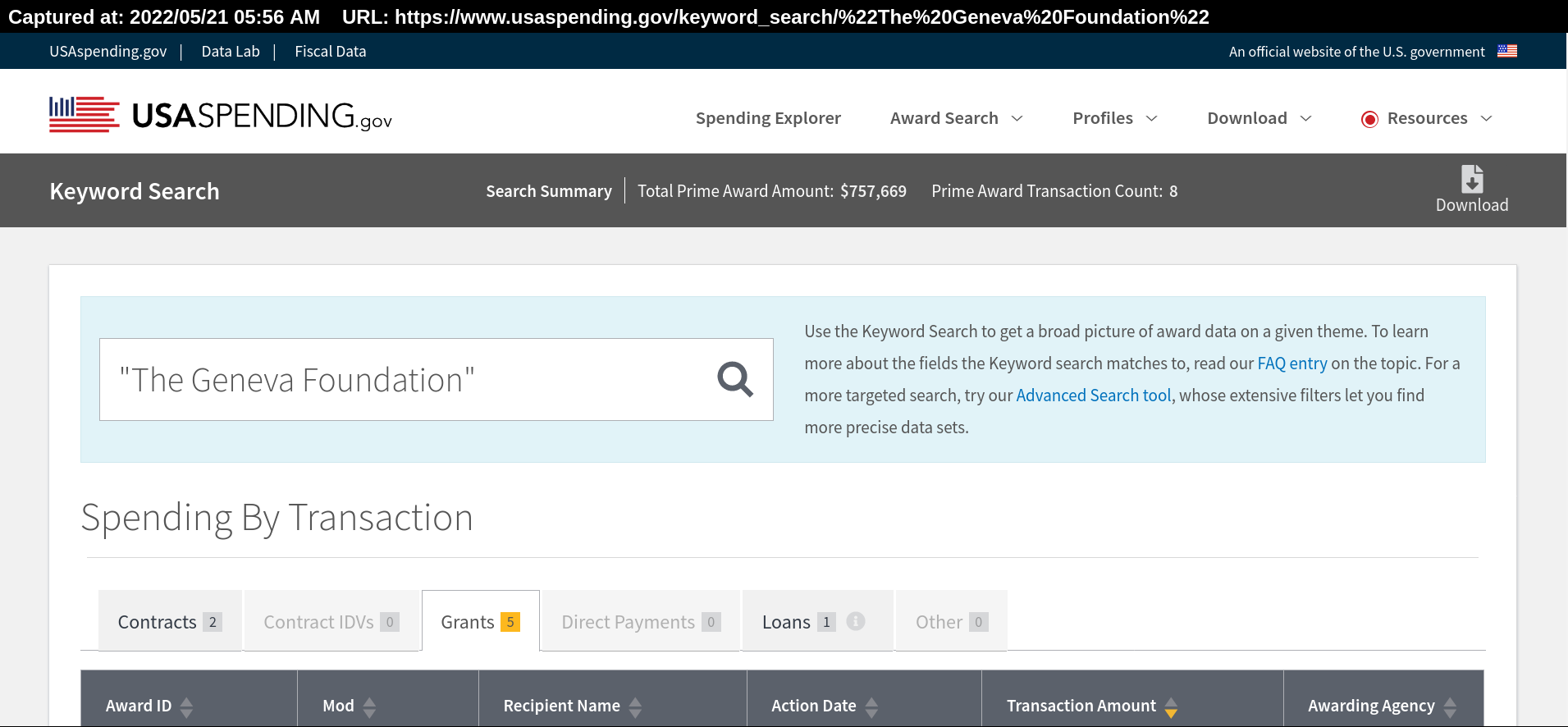
Task: Expand the Award Search menu
Action: pos(957,118)
